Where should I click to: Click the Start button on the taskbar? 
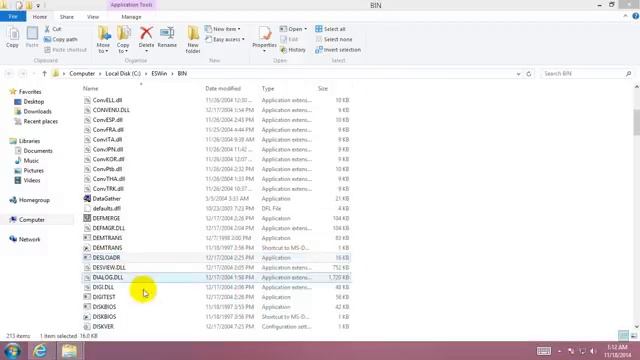[13, 351]
